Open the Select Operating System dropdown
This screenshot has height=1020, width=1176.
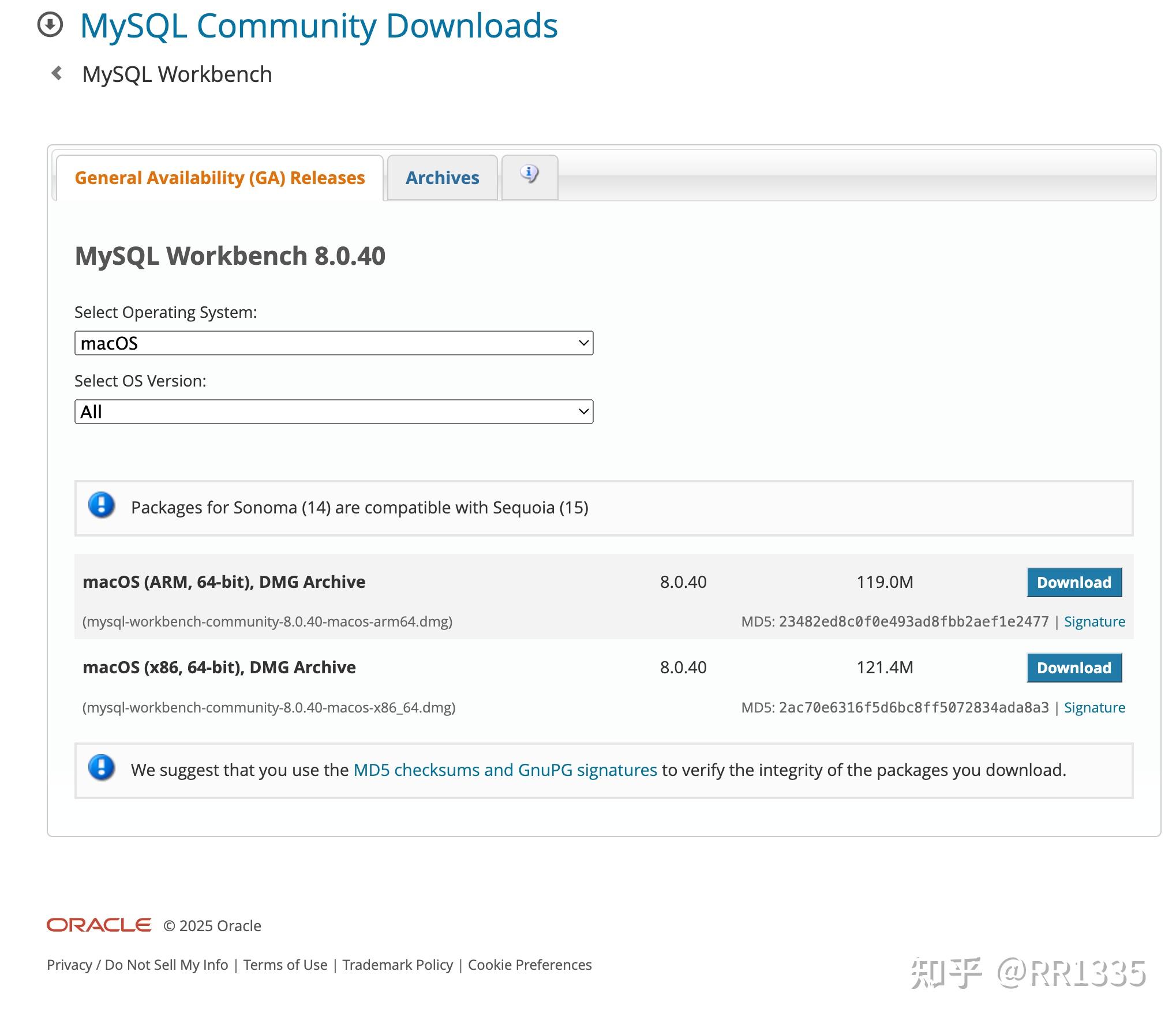pos(334,343)
